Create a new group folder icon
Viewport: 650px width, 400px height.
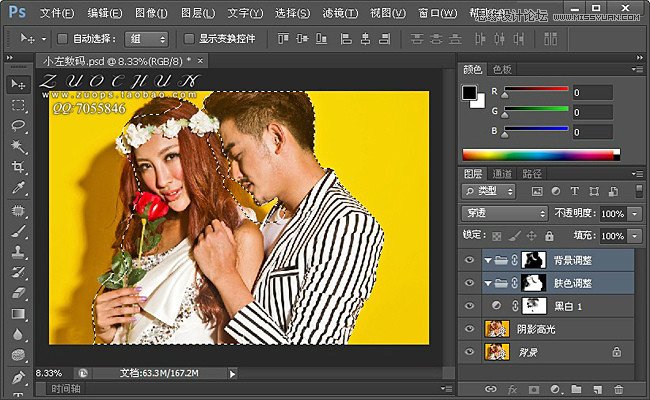[x=576, y=389]
